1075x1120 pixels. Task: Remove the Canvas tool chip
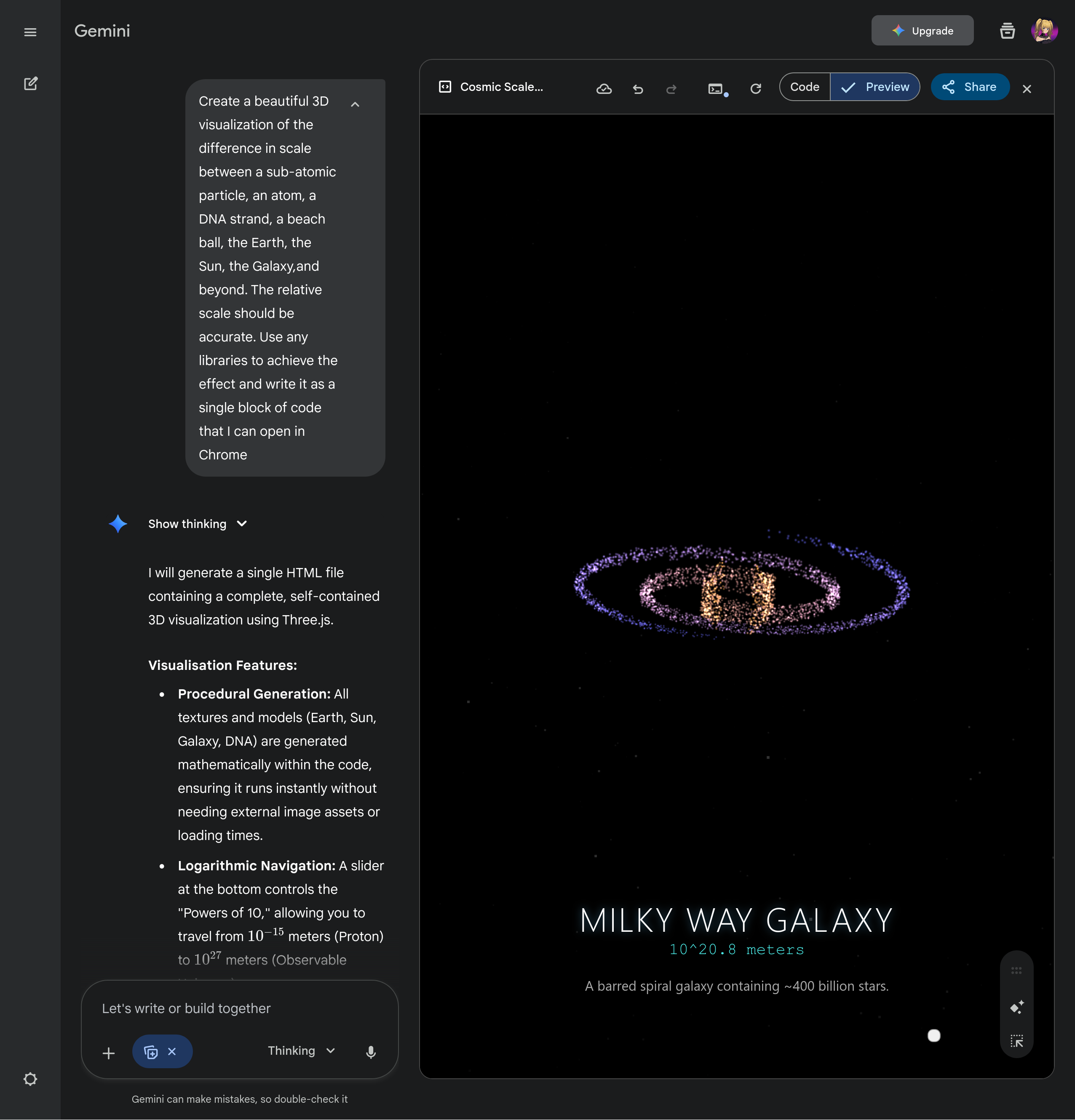pos(172,1051)
